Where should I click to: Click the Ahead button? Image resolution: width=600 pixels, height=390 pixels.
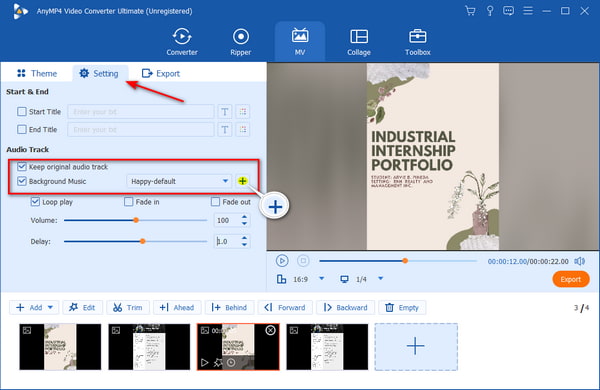177,307
